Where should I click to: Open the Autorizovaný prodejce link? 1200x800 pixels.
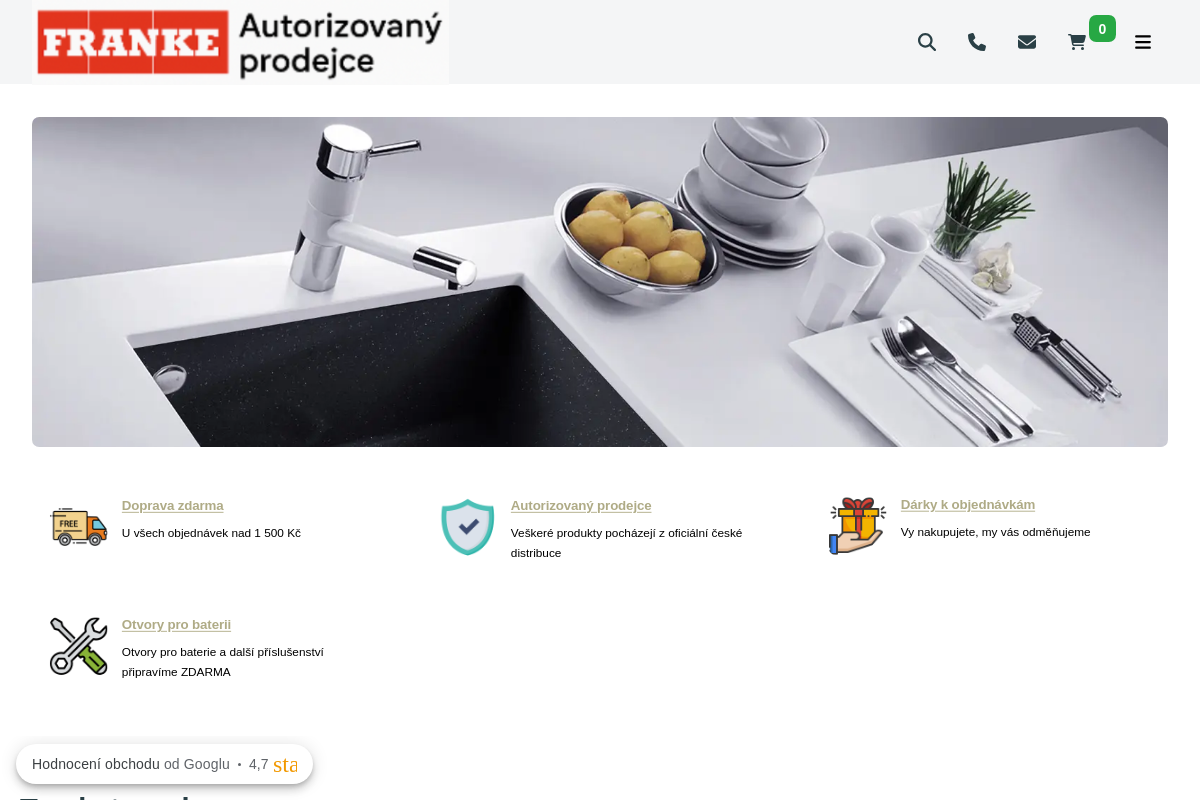click(581, 506)
